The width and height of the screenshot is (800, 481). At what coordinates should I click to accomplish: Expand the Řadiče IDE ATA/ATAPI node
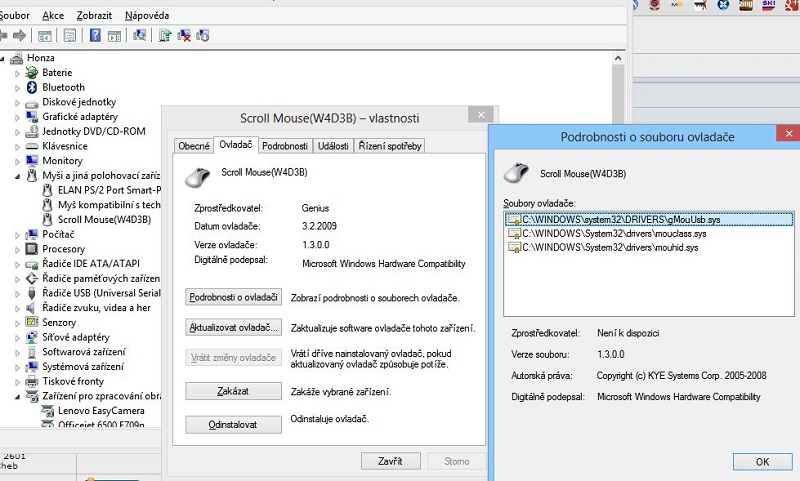17,265
